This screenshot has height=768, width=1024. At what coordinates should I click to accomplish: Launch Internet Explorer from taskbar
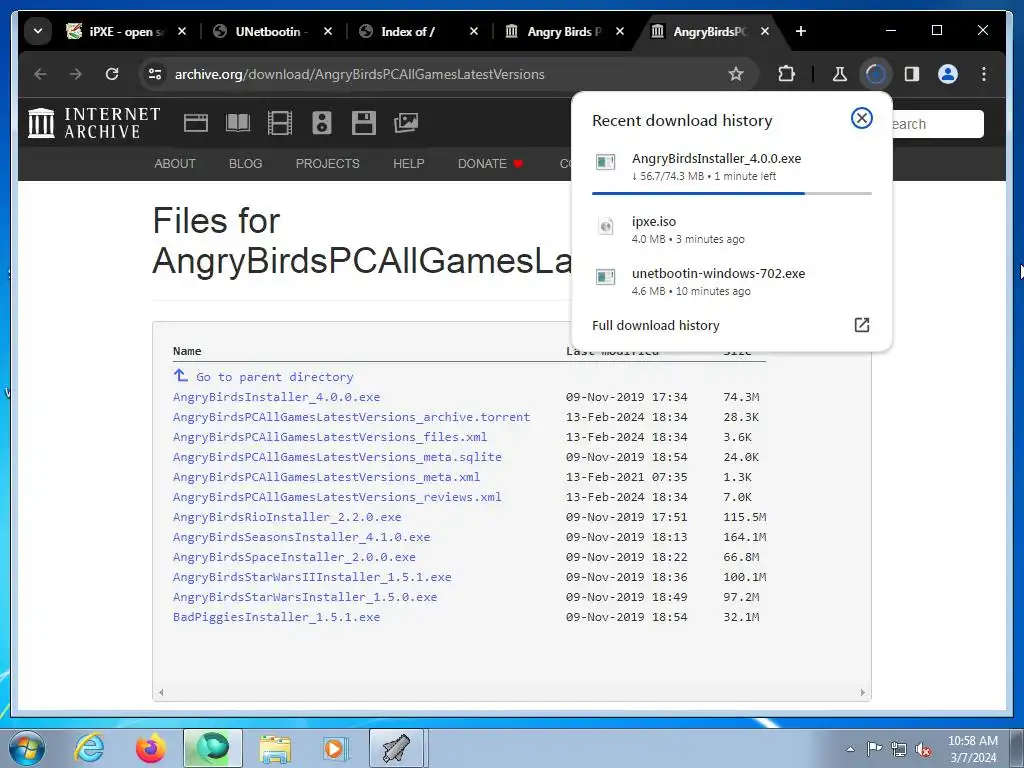coord(88,748)
